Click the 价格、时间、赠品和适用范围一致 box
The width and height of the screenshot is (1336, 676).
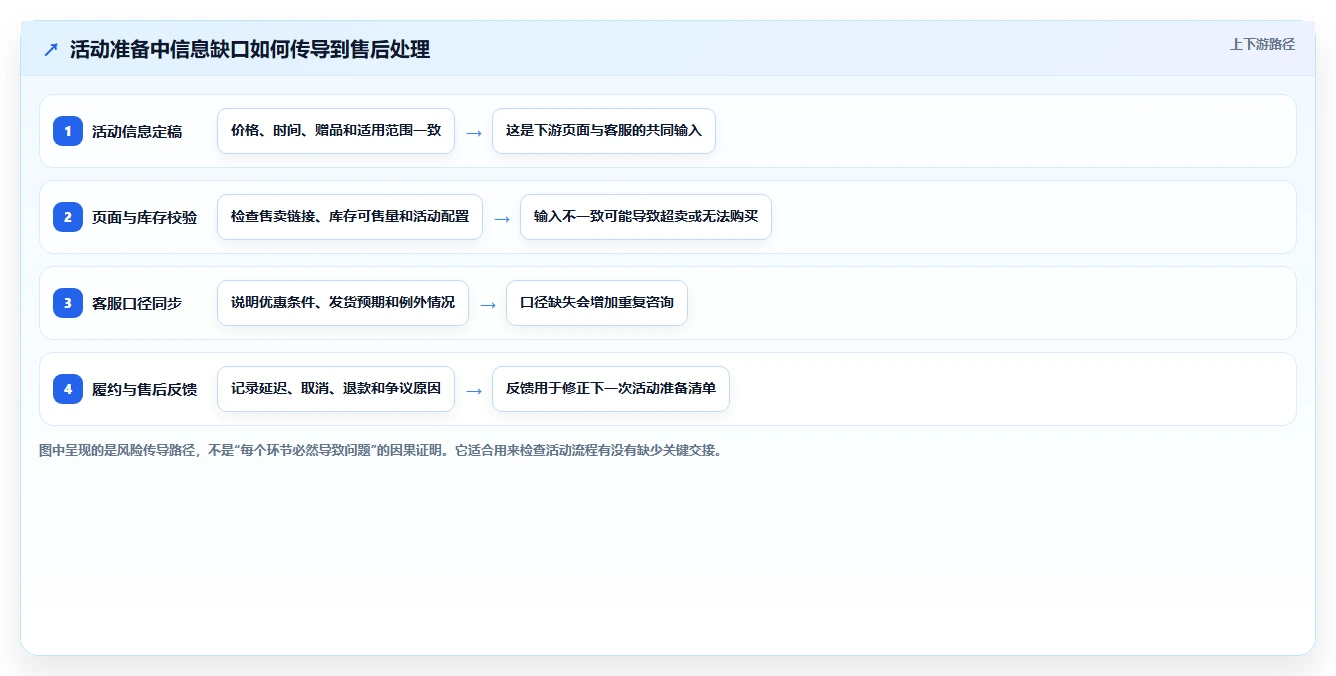coord(336,131)
